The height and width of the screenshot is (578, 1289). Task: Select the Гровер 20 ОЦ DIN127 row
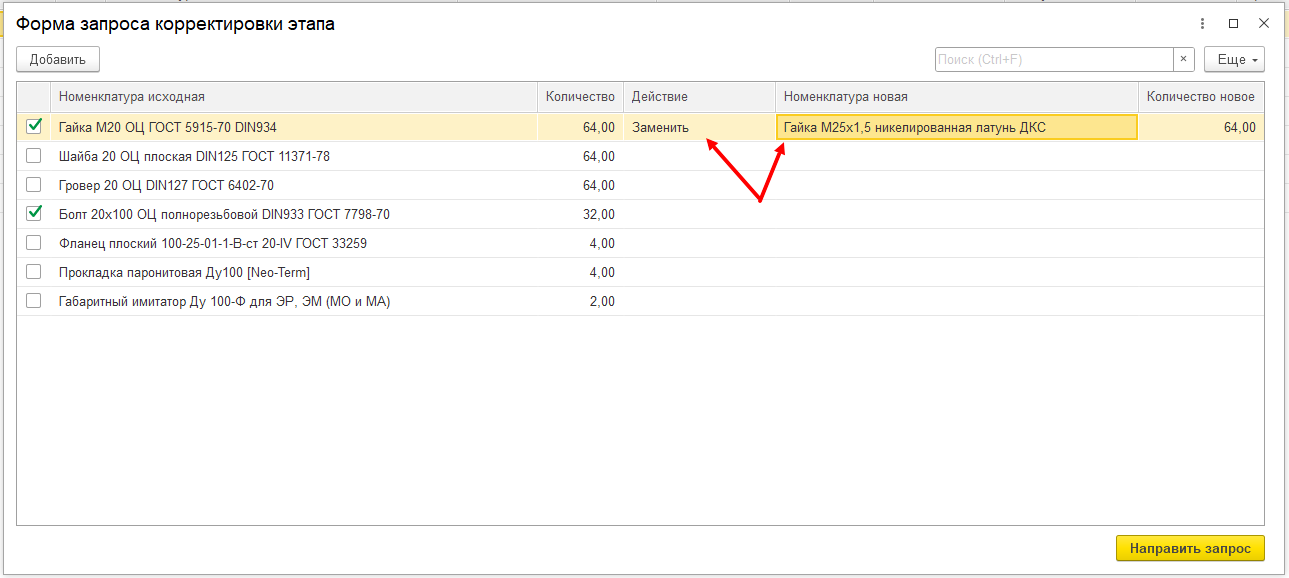point(640,185)
